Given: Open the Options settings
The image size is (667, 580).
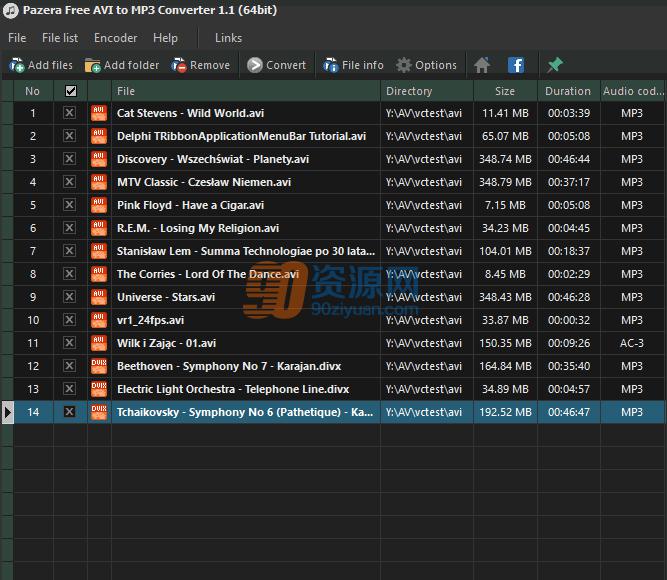Looking at the screenshot, I should point(426,65).
